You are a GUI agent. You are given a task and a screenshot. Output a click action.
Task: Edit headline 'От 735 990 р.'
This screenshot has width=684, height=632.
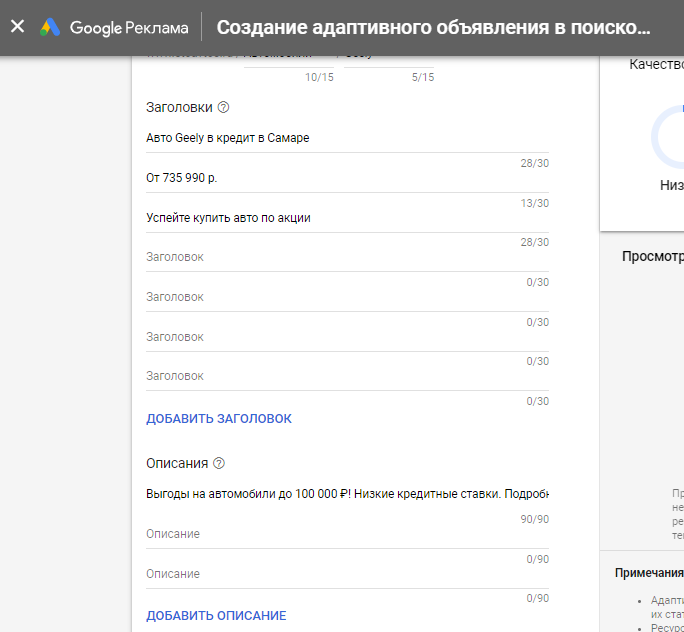(x=347, y=178)
